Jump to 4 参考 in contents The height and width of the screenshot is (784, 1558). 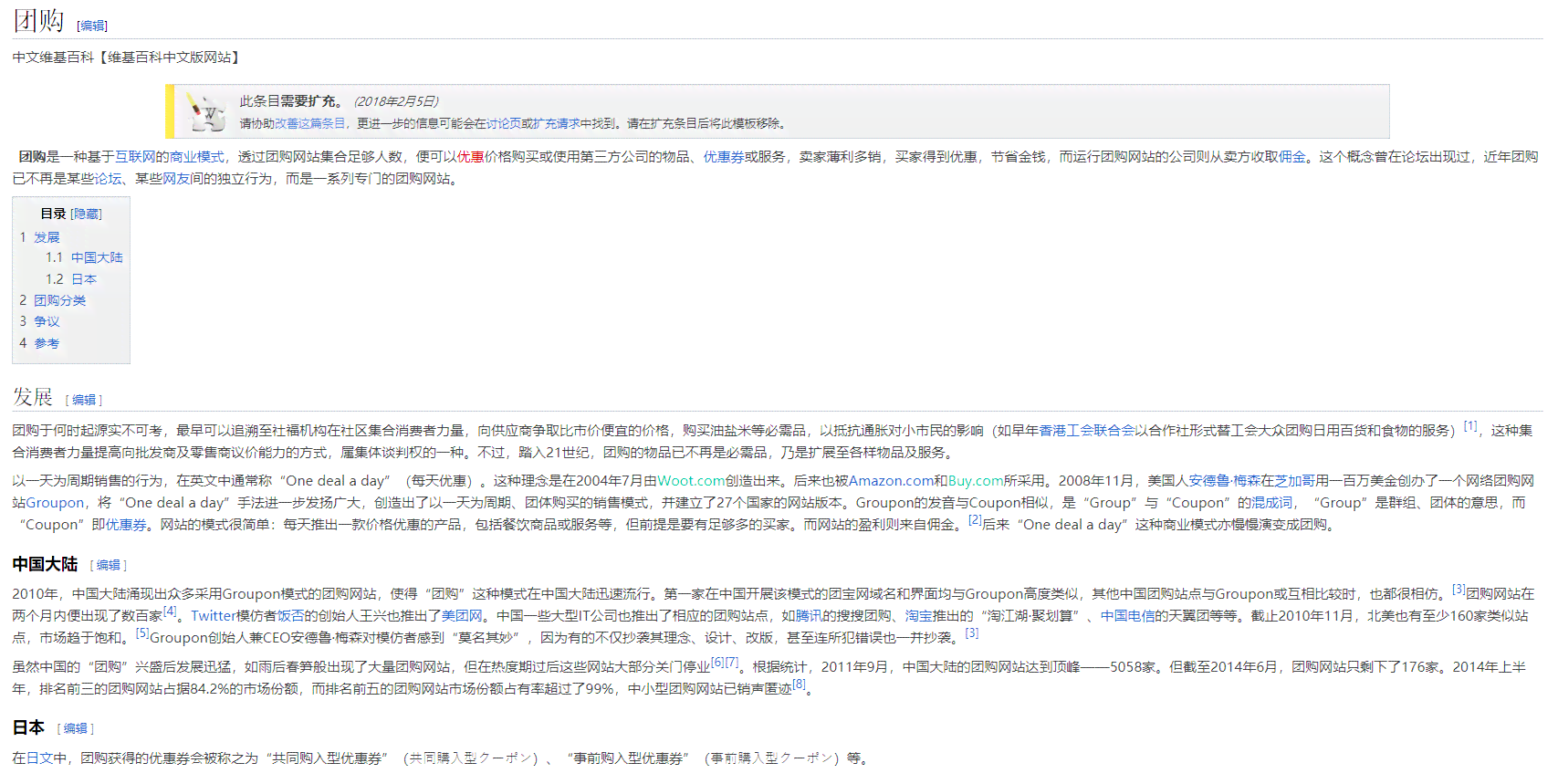tap(47, 343)
